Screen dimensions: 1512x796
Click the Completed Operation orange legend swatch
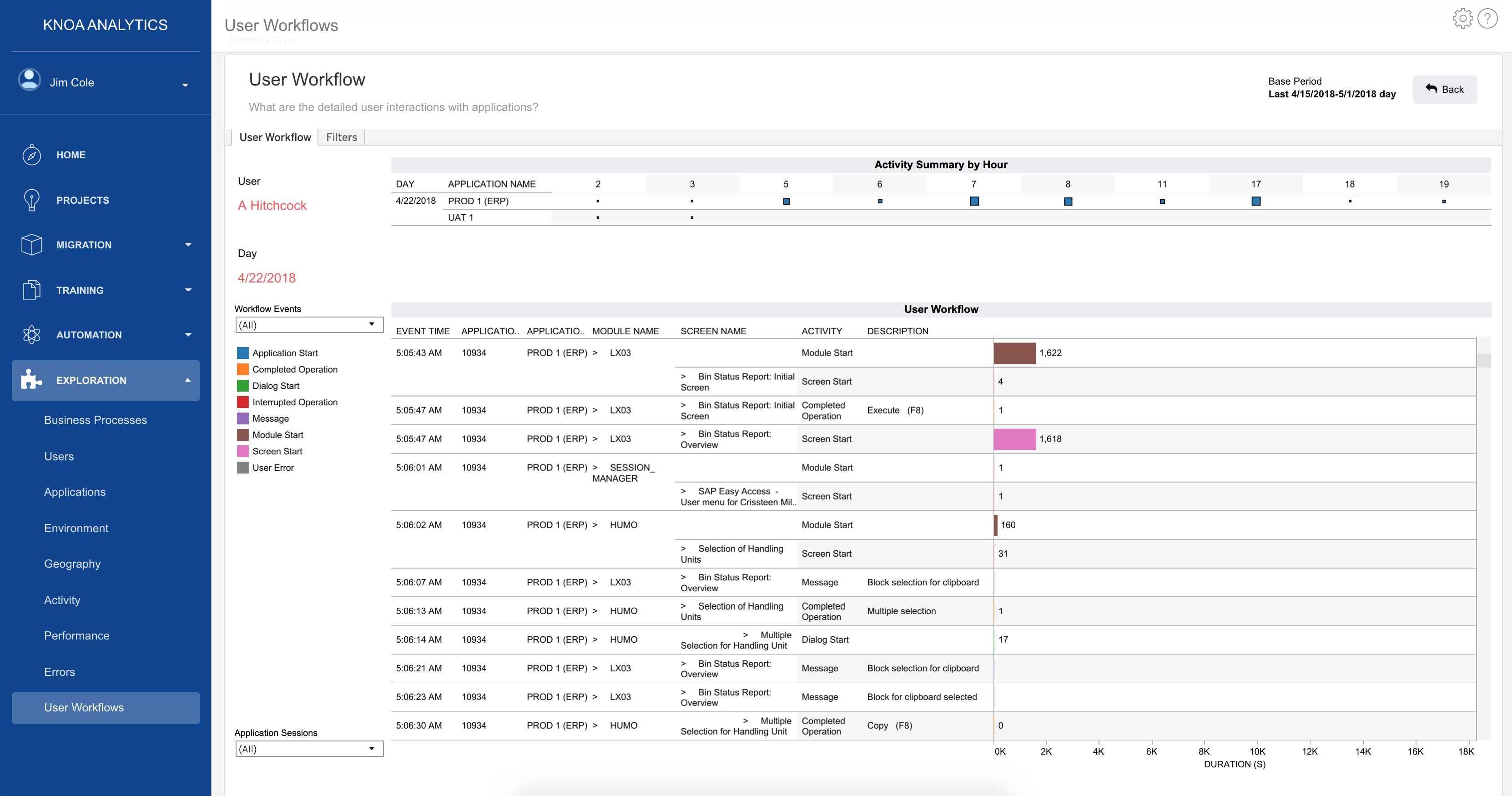(x=242, y=369)
